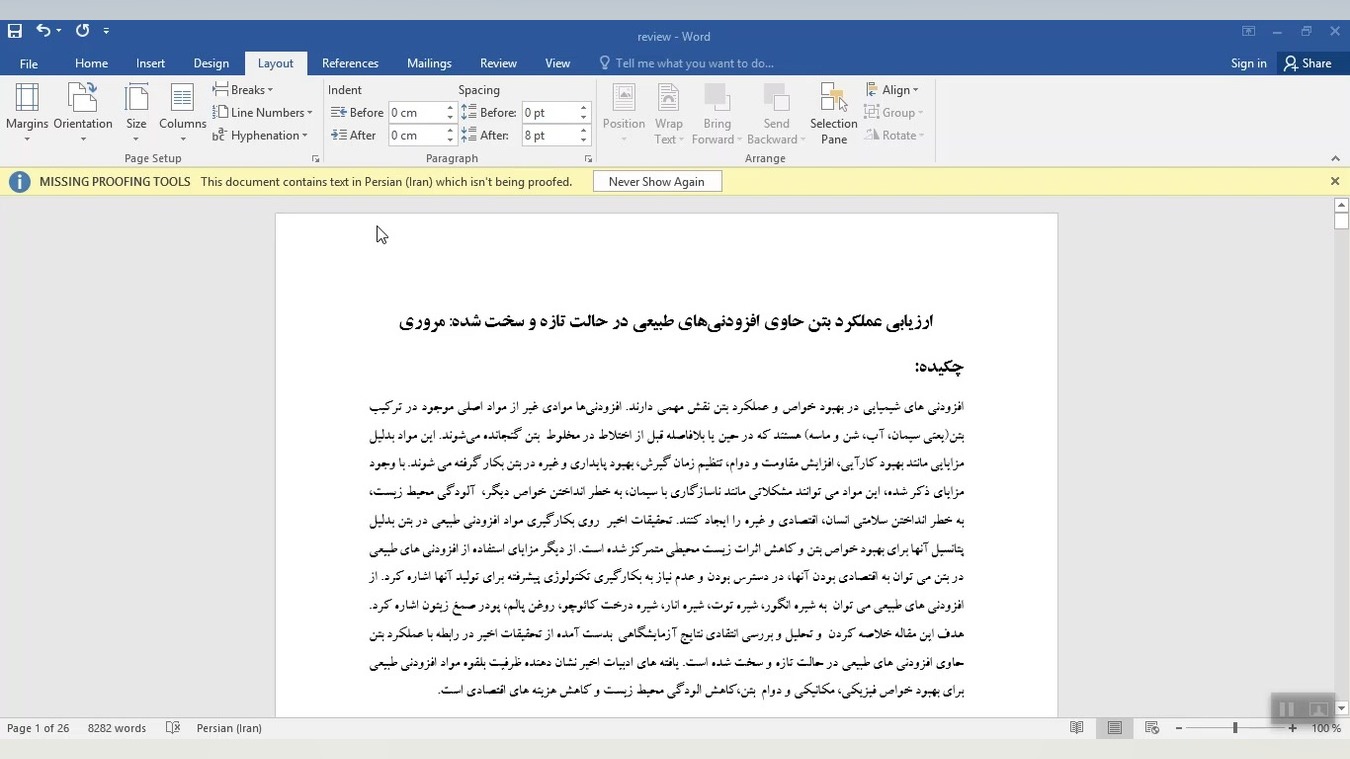Image resolution: width=1350 pixels, height=759 pixels.
Task: Open the page Size gallery
Action: 136,113
